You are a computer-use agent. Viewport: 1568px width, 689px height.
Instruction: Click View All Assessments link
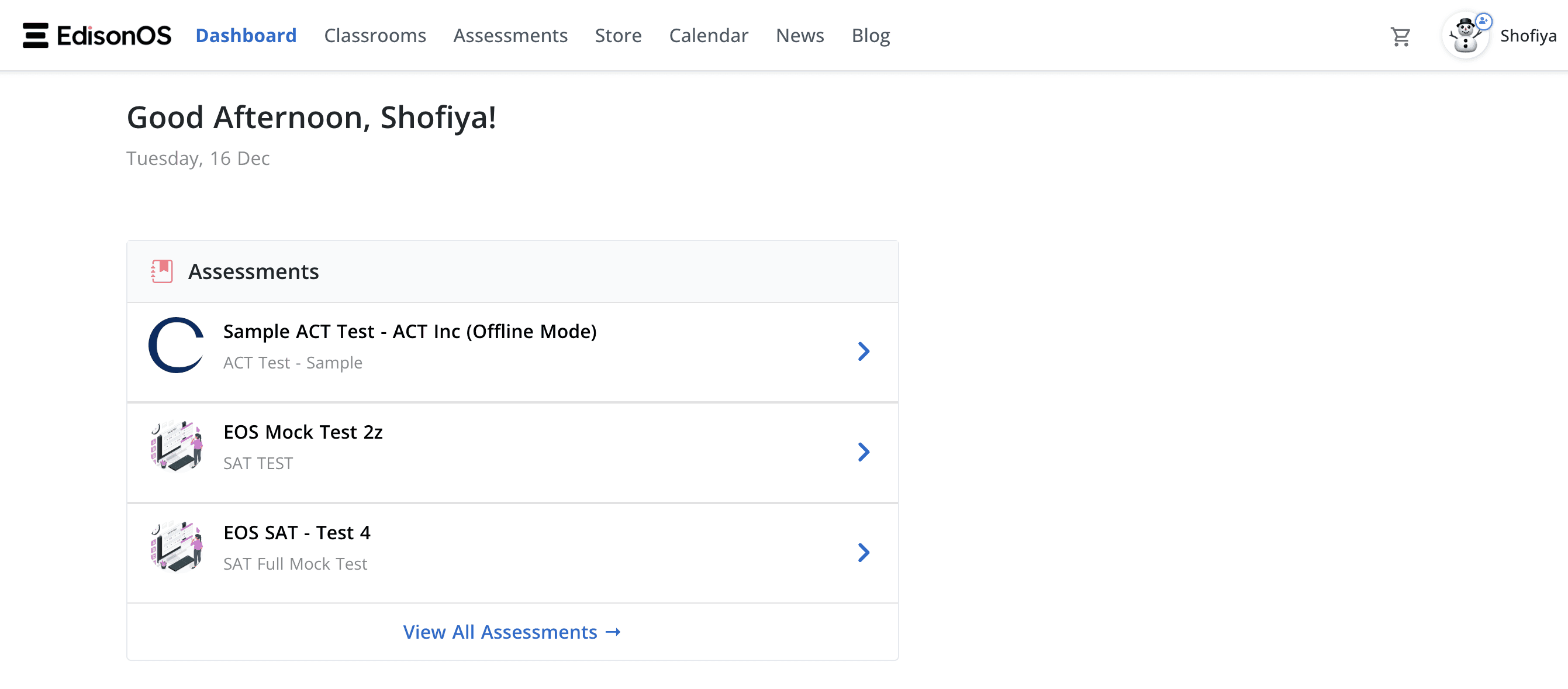[x=512, y=632]
